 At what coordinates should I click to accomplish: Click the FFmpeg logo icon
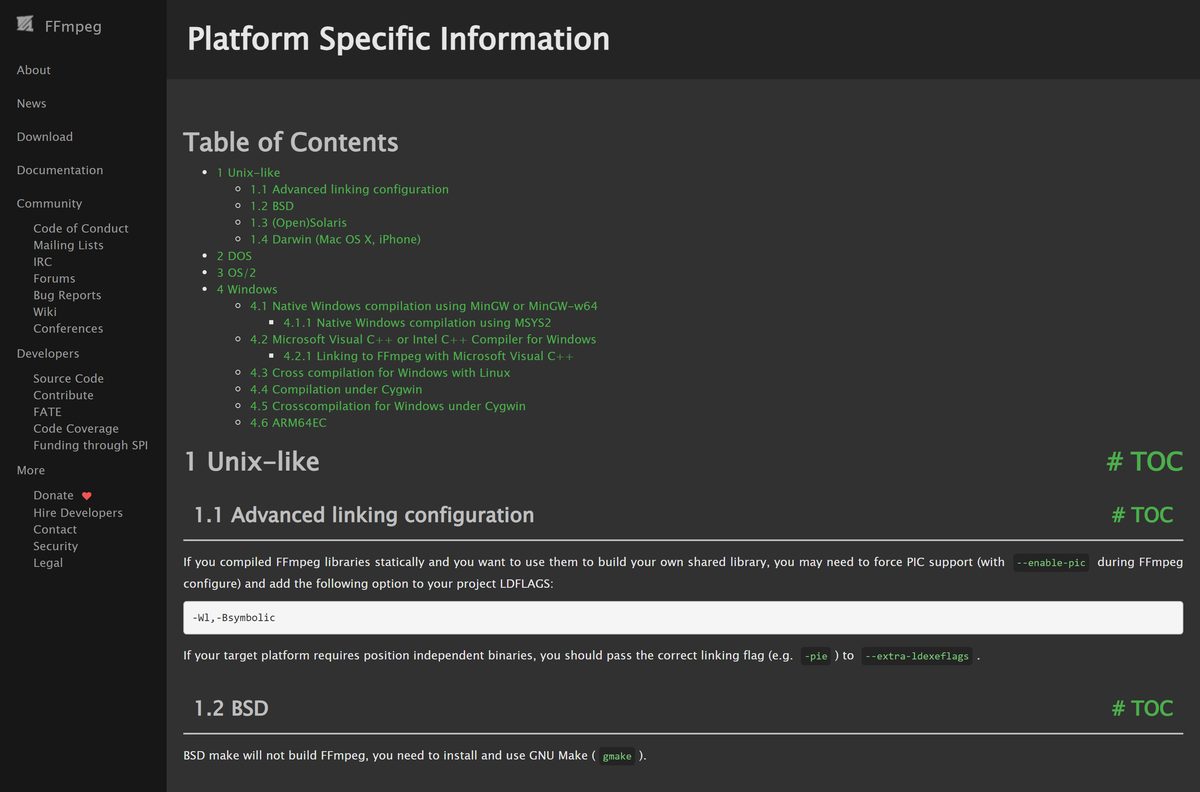(x=26, y=26)
